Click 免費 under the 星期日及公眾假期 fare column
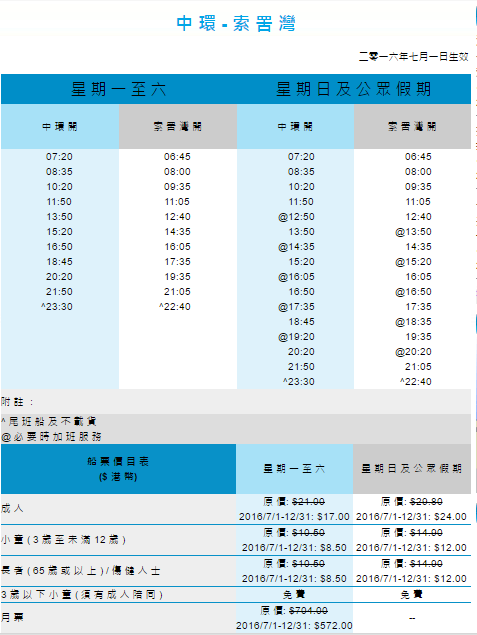 click(x=412, y=595)
